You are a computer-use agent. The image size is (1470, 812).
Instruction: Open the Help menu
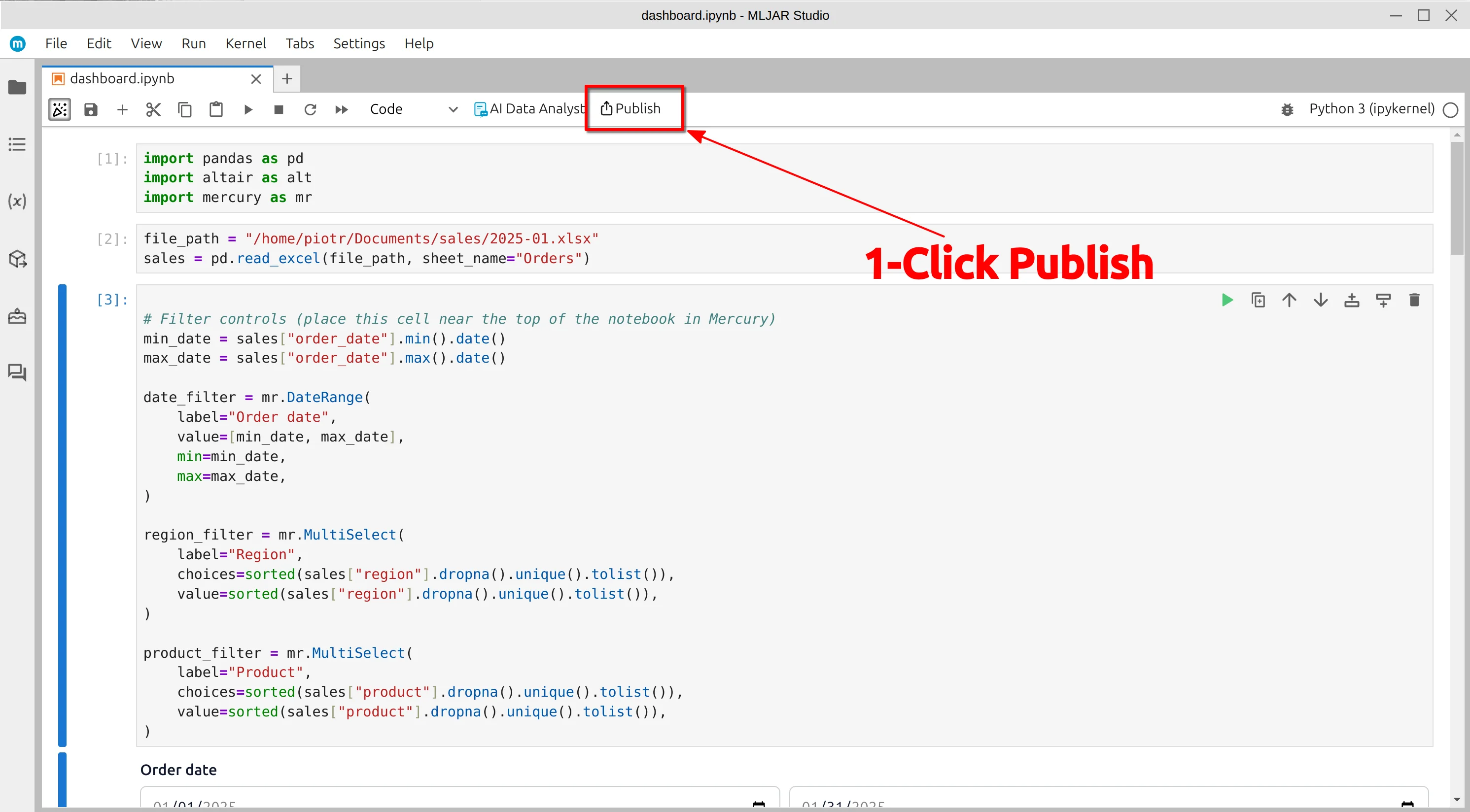tap(419, 43)
